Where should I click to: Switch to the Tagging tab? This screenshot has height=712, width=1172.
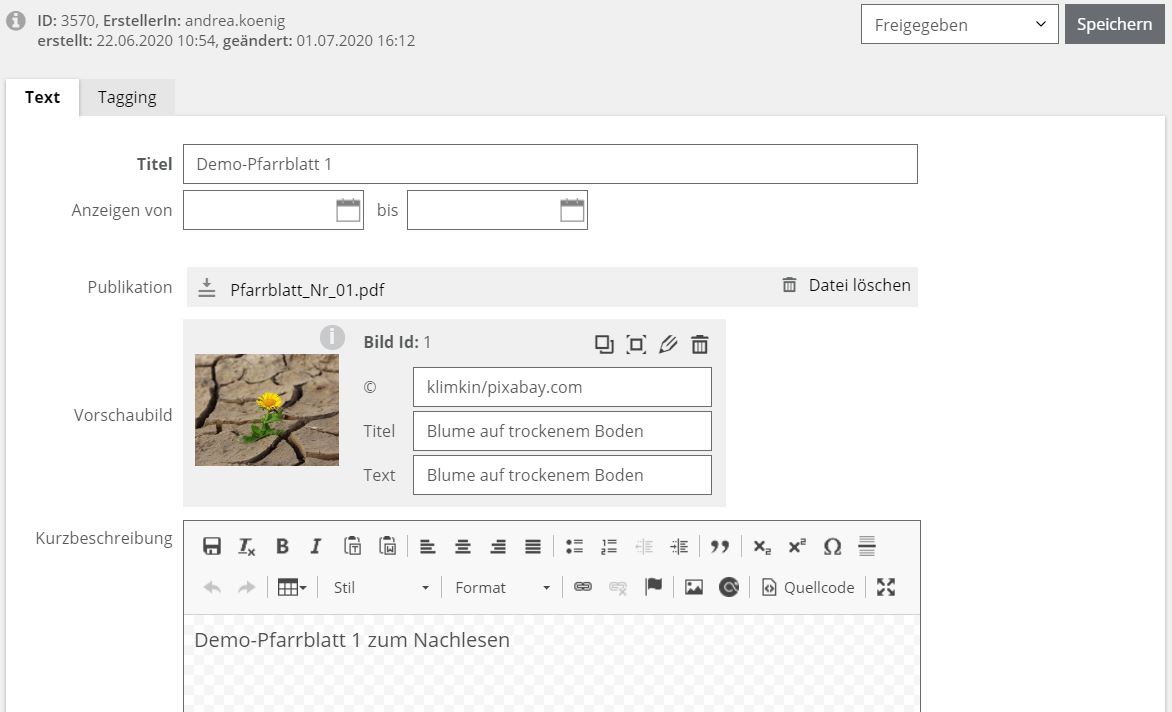pyautogui.click(x=127, y=97)
